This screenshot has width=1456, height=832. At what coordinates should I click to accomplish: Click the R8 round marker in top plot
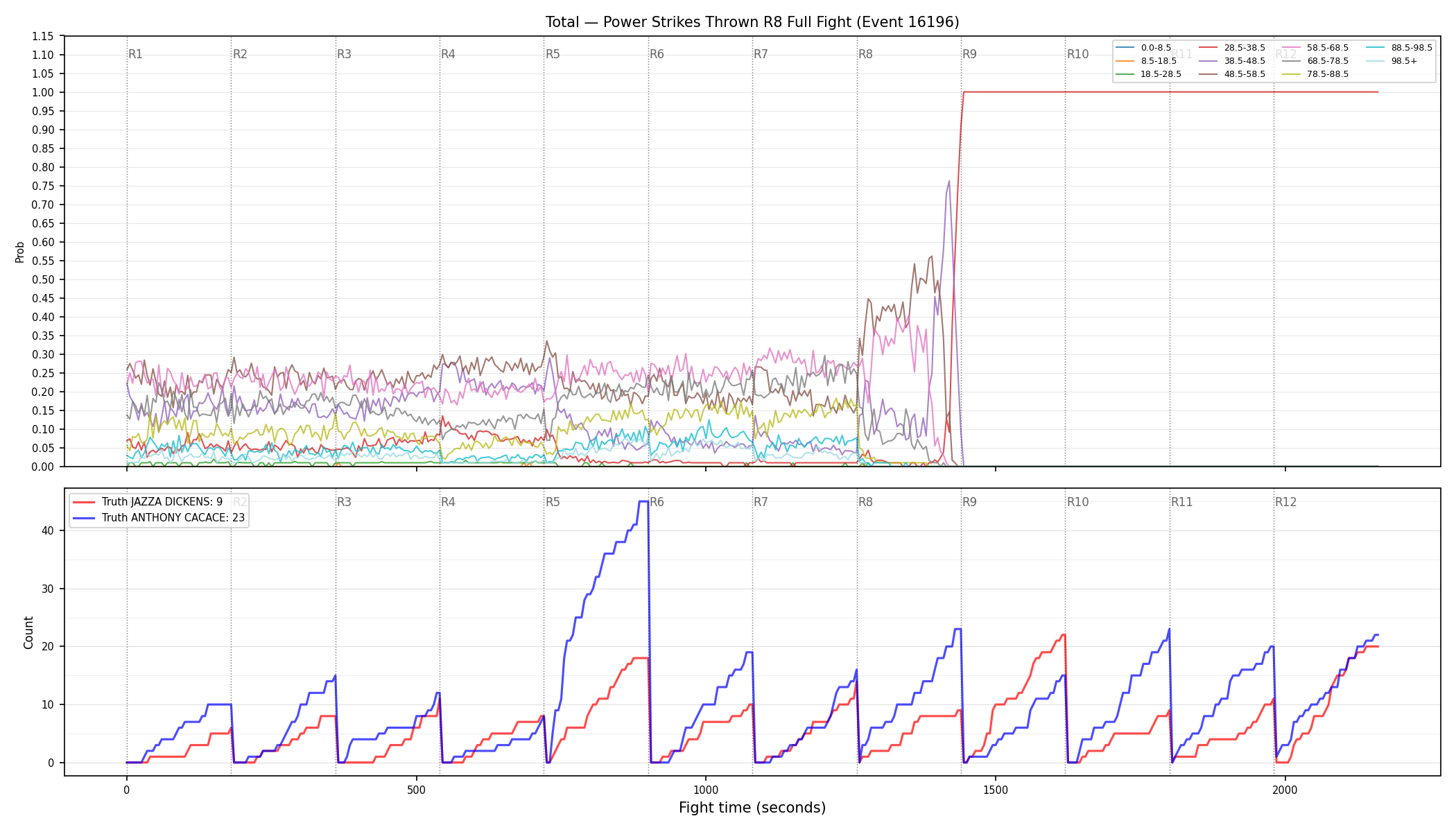tap(866, 54)
